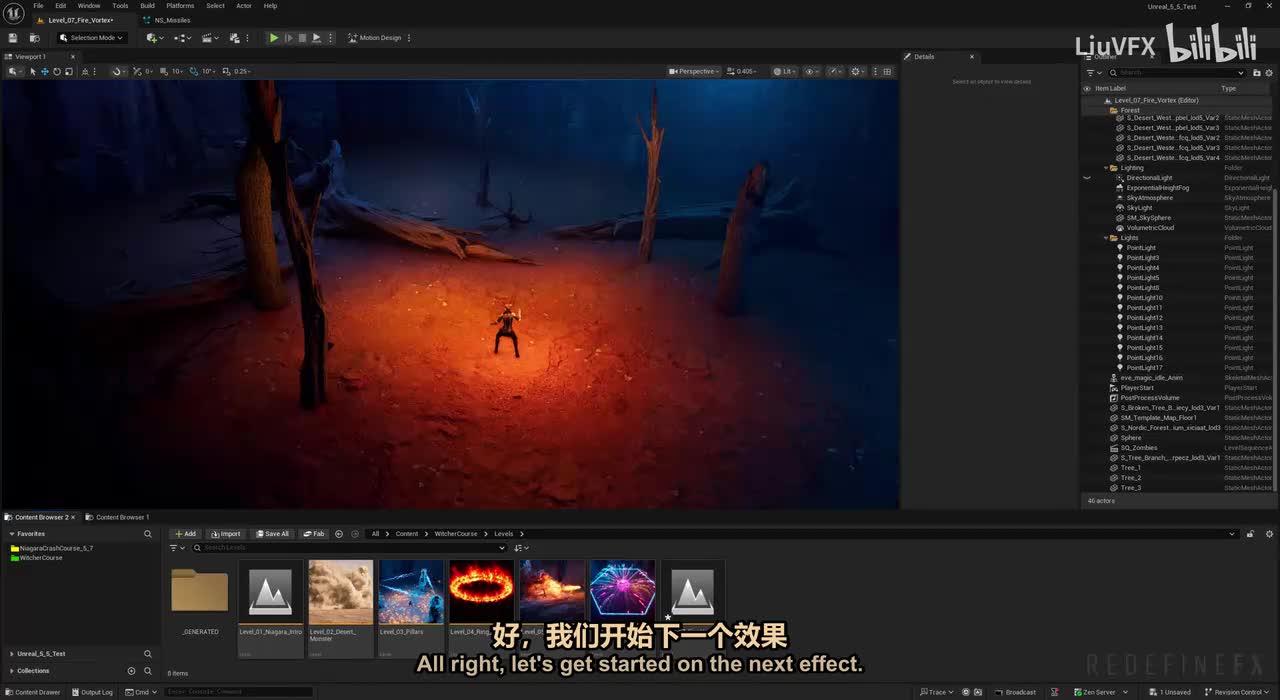Switch to the Content Browser 1 tab
The height and width of the screenshot is (700, 1280).
pos(118,517)
